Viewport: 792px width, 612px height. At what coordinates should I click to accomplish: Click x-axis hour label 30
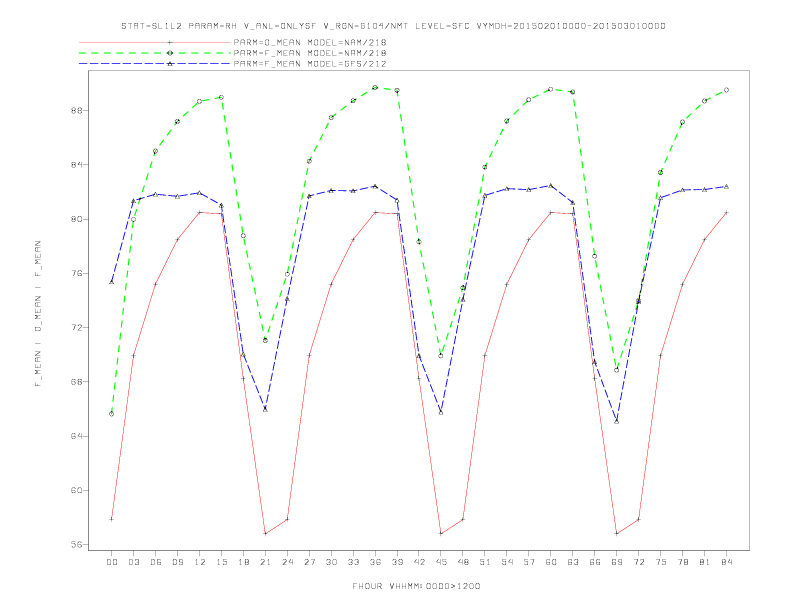[331, 562]
